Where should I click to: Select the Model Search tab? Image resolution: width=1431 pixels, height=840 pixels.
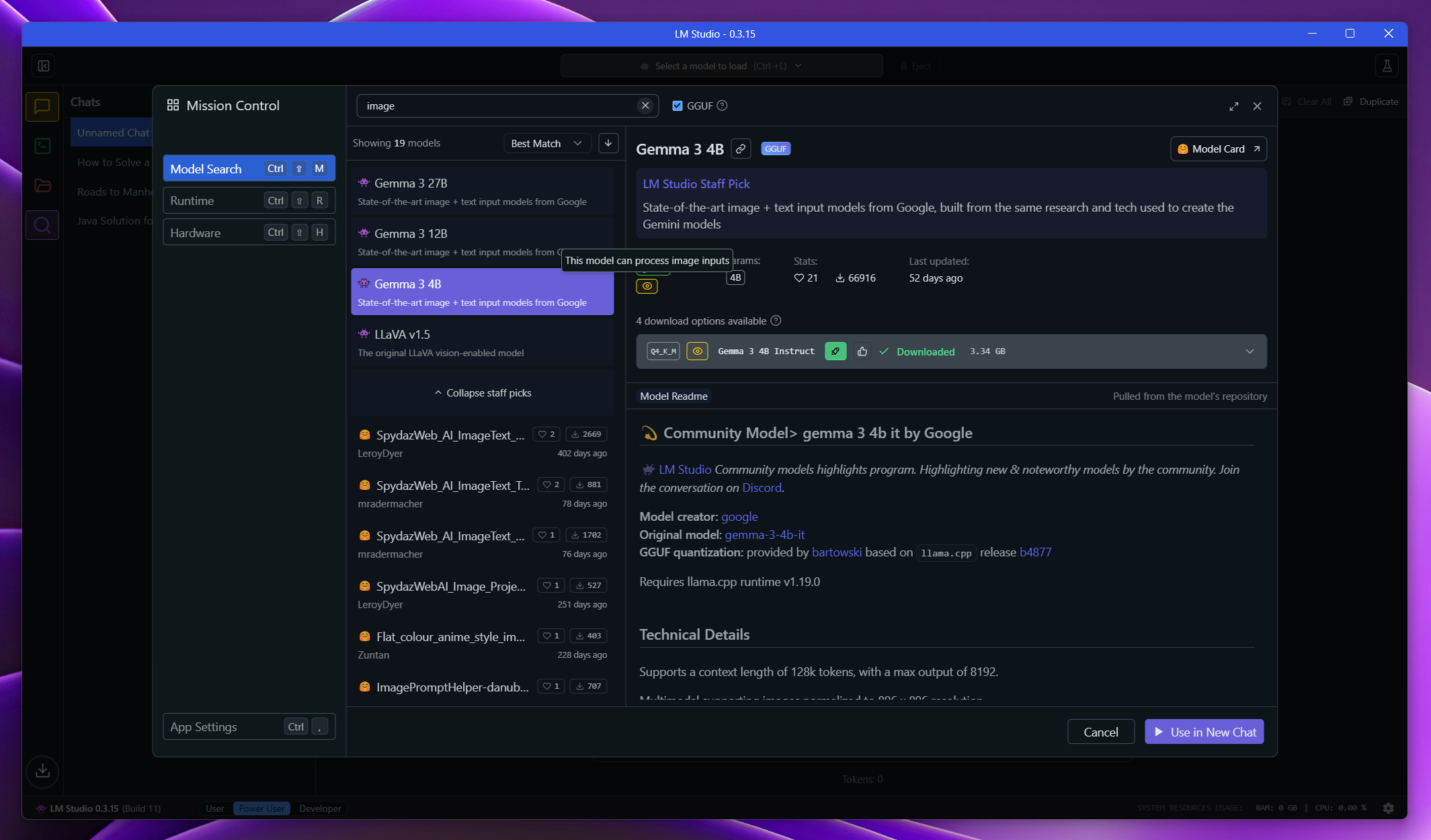[x=249, y=169]
